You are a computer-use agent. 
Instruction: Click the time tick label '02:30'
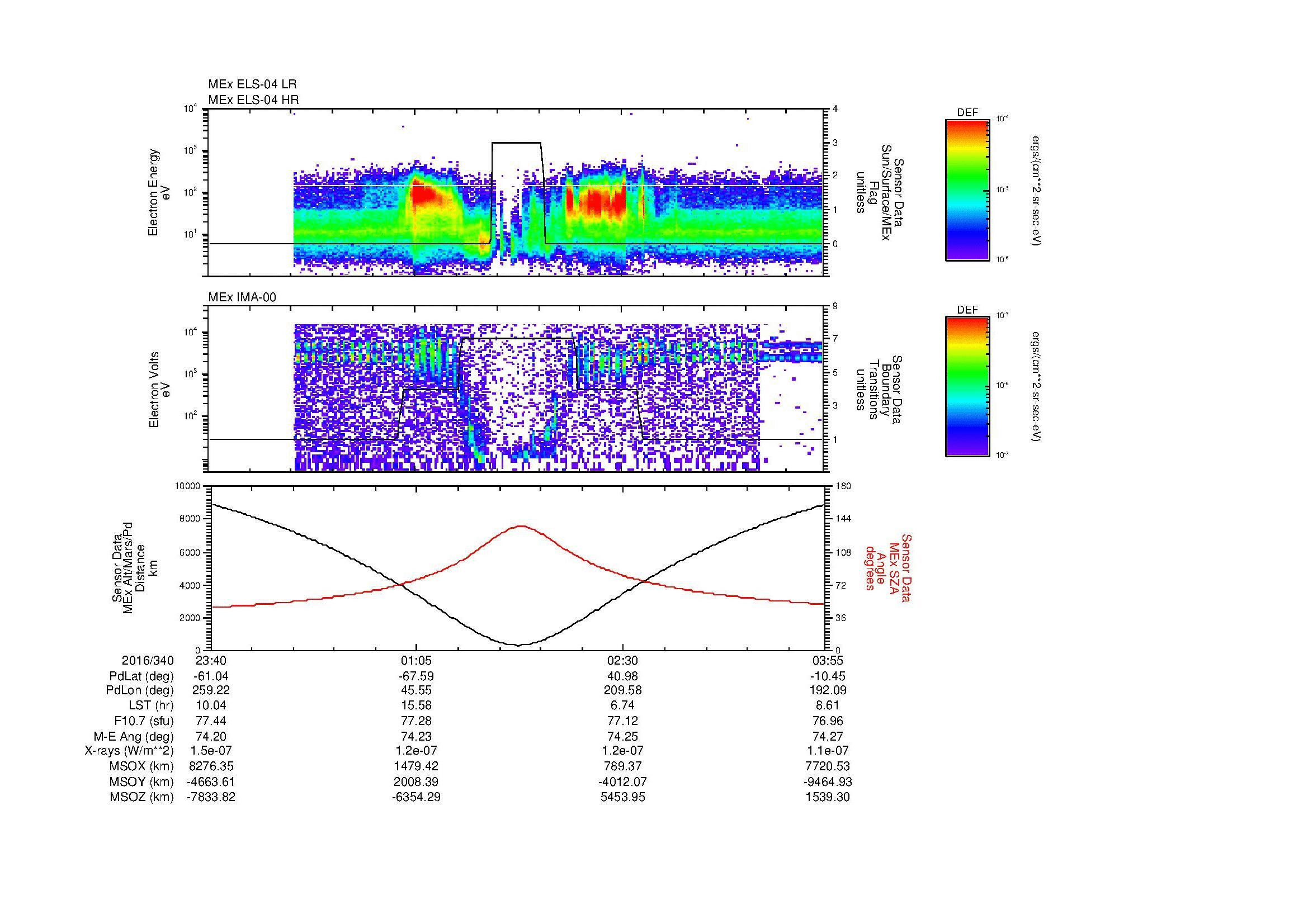(x=622, y=660)
